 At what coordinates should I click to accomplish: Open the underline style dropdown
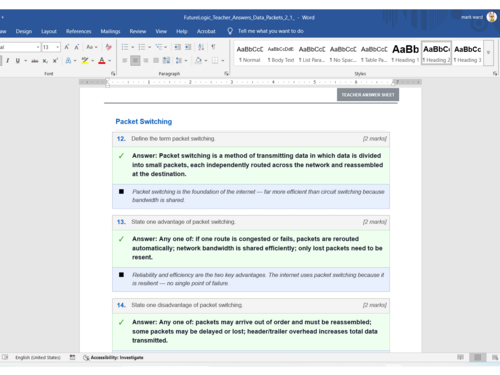point(25,61)
